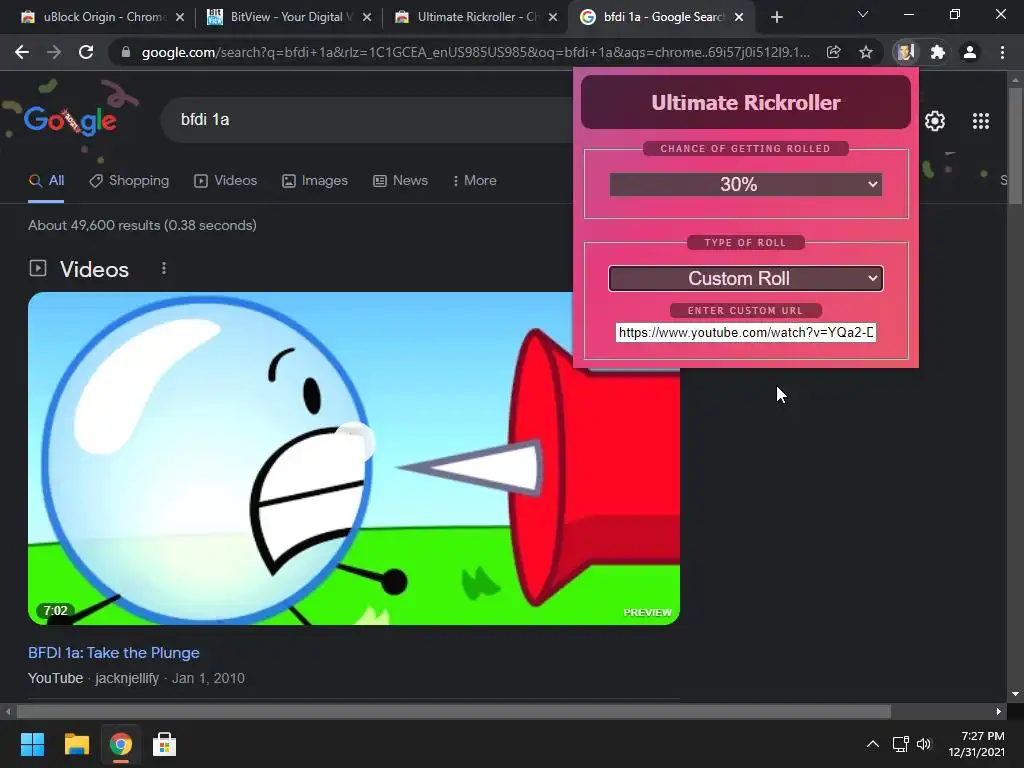
Task: Show hidden system tray icons
Action: [872, 744]
